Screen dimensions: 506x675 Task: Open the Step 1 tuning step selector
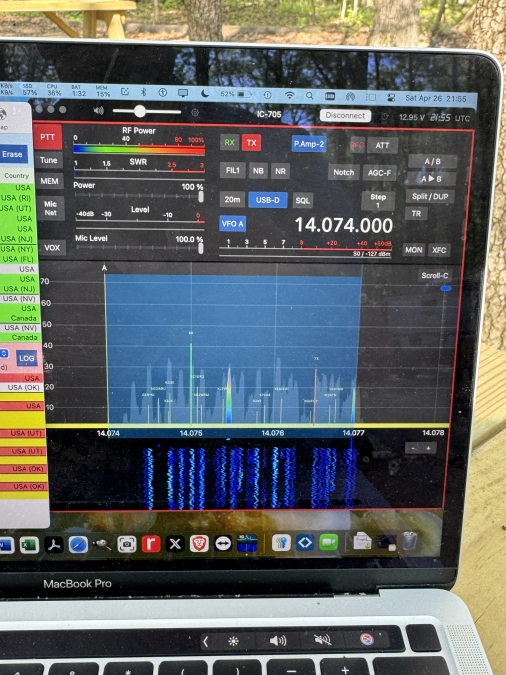378,201
